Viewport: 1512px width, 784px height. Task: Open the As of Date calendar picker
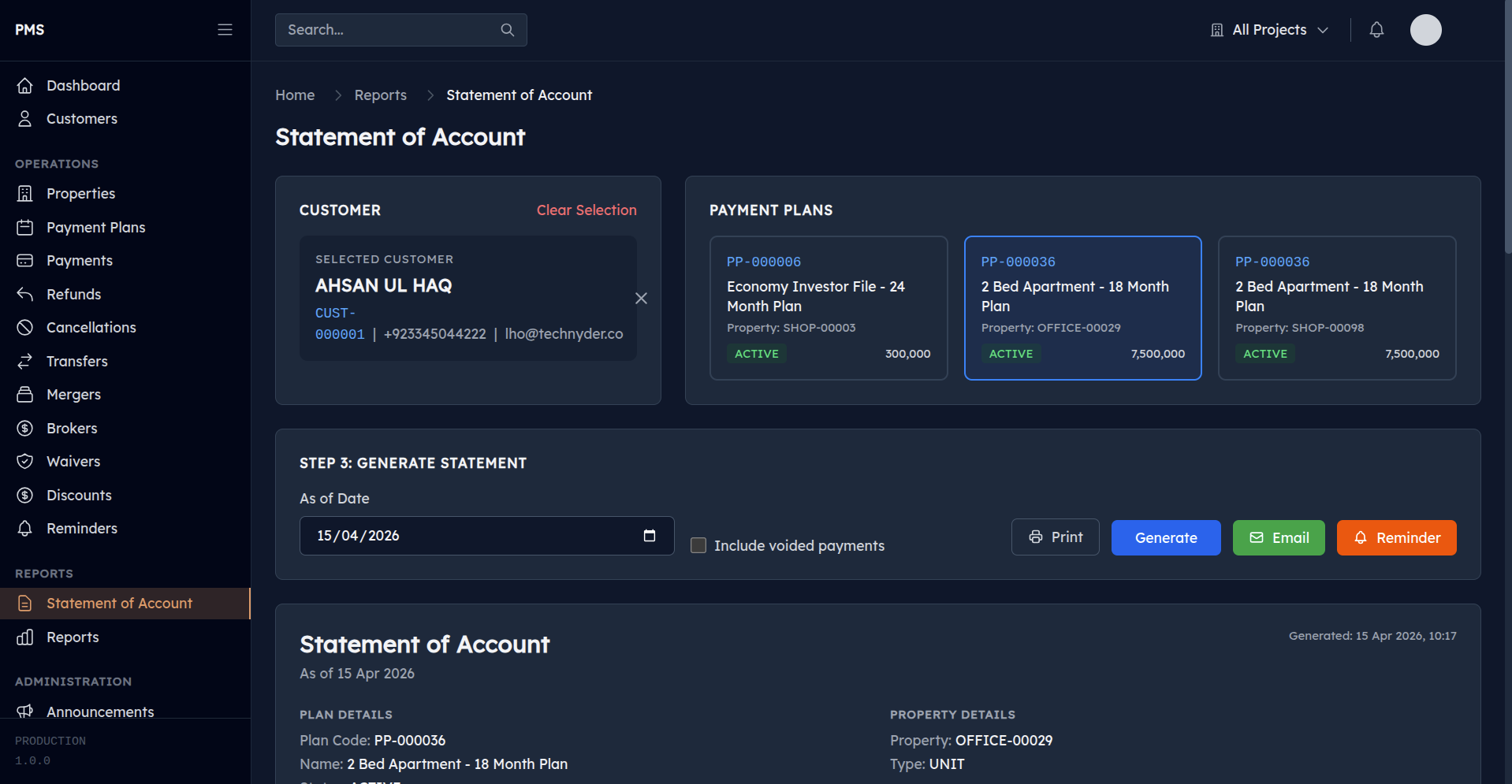pyautogui.click(x=650, y=535)
